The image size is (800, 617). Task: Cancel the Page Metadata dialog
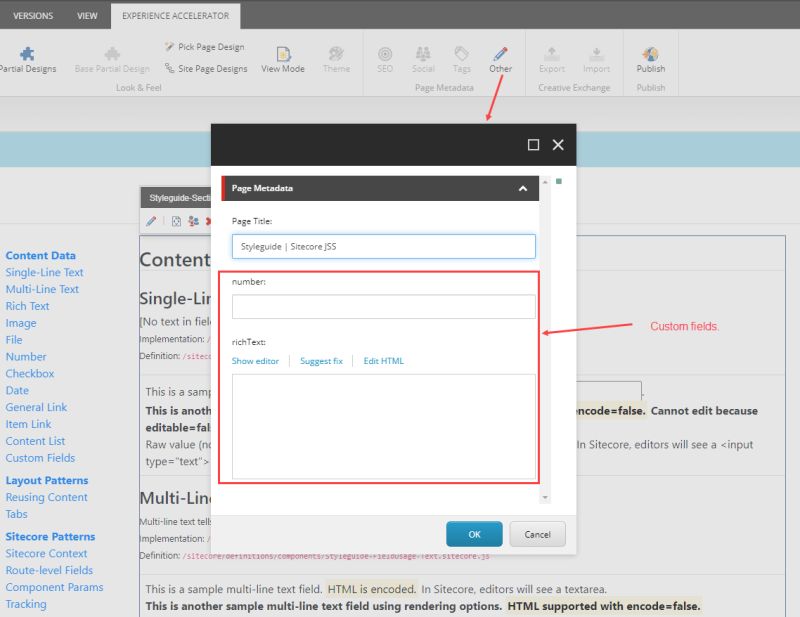coord(537,534)
